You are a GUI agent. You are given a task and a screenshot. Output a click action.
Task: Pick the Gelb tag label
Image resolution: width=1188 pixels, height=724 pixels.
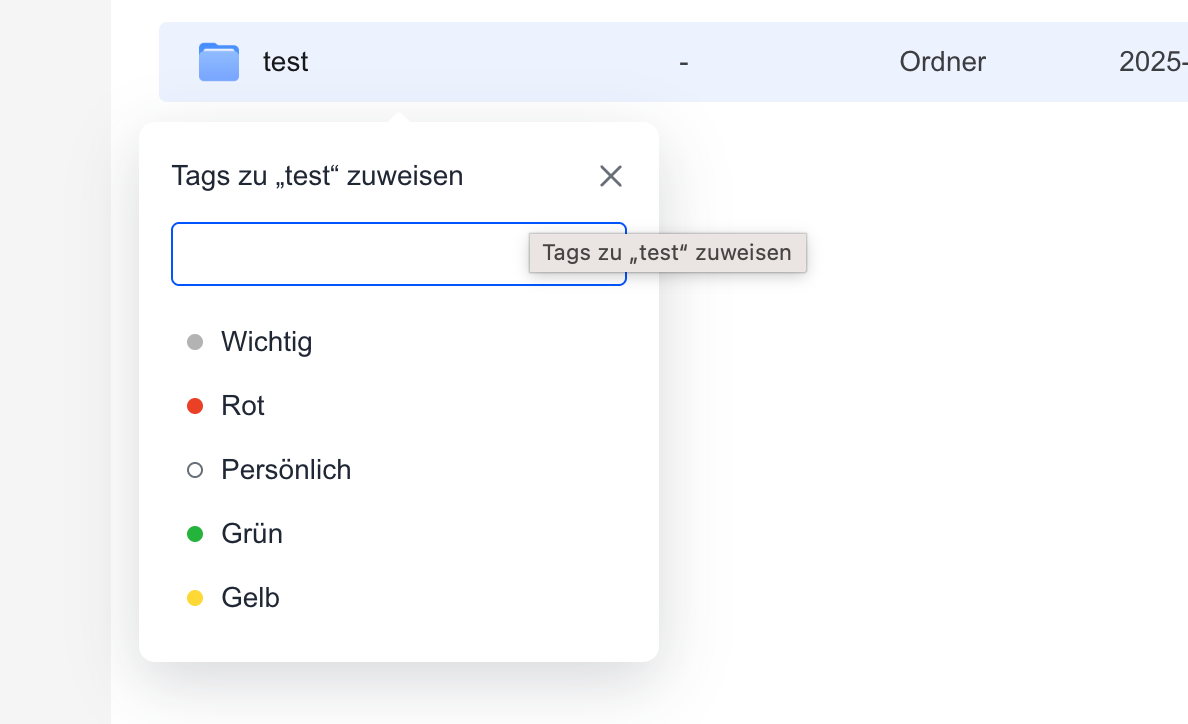(x=250, y=598)
